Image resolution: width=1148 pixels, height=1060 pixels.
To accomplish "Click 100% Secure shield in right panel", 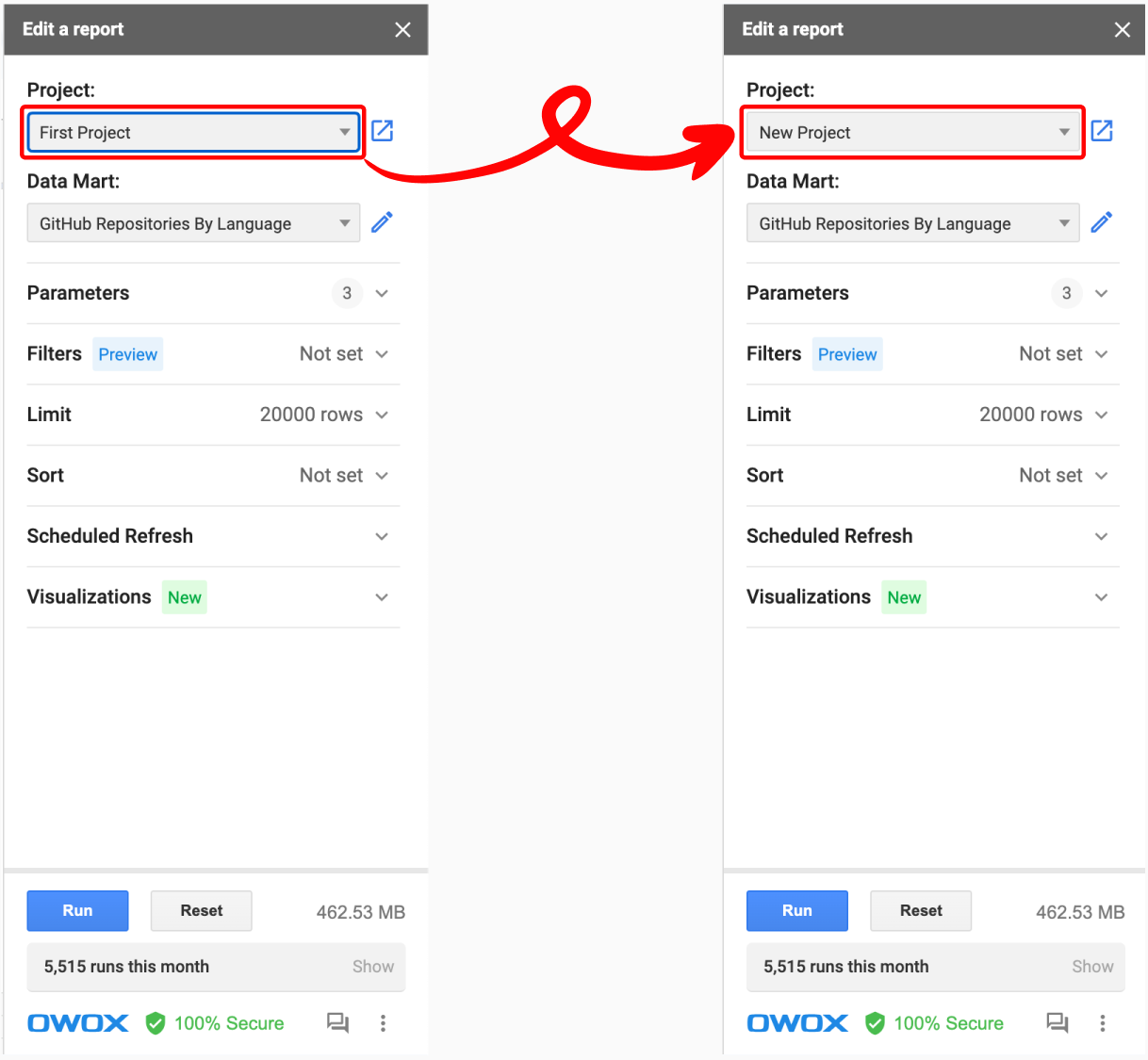I will pos(935,1023).
